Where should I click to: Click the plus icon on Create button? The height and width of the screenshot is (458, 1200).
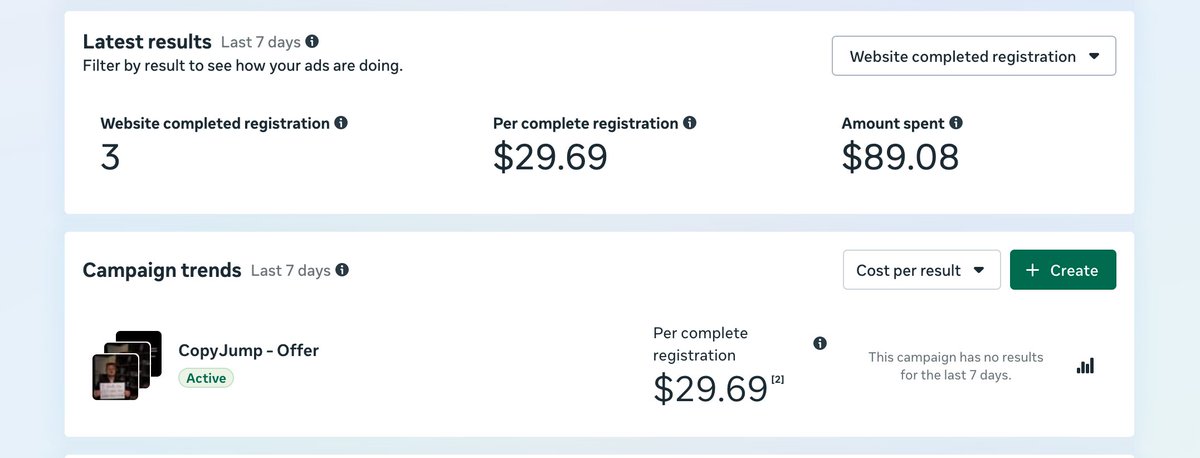click(1032, 270)
